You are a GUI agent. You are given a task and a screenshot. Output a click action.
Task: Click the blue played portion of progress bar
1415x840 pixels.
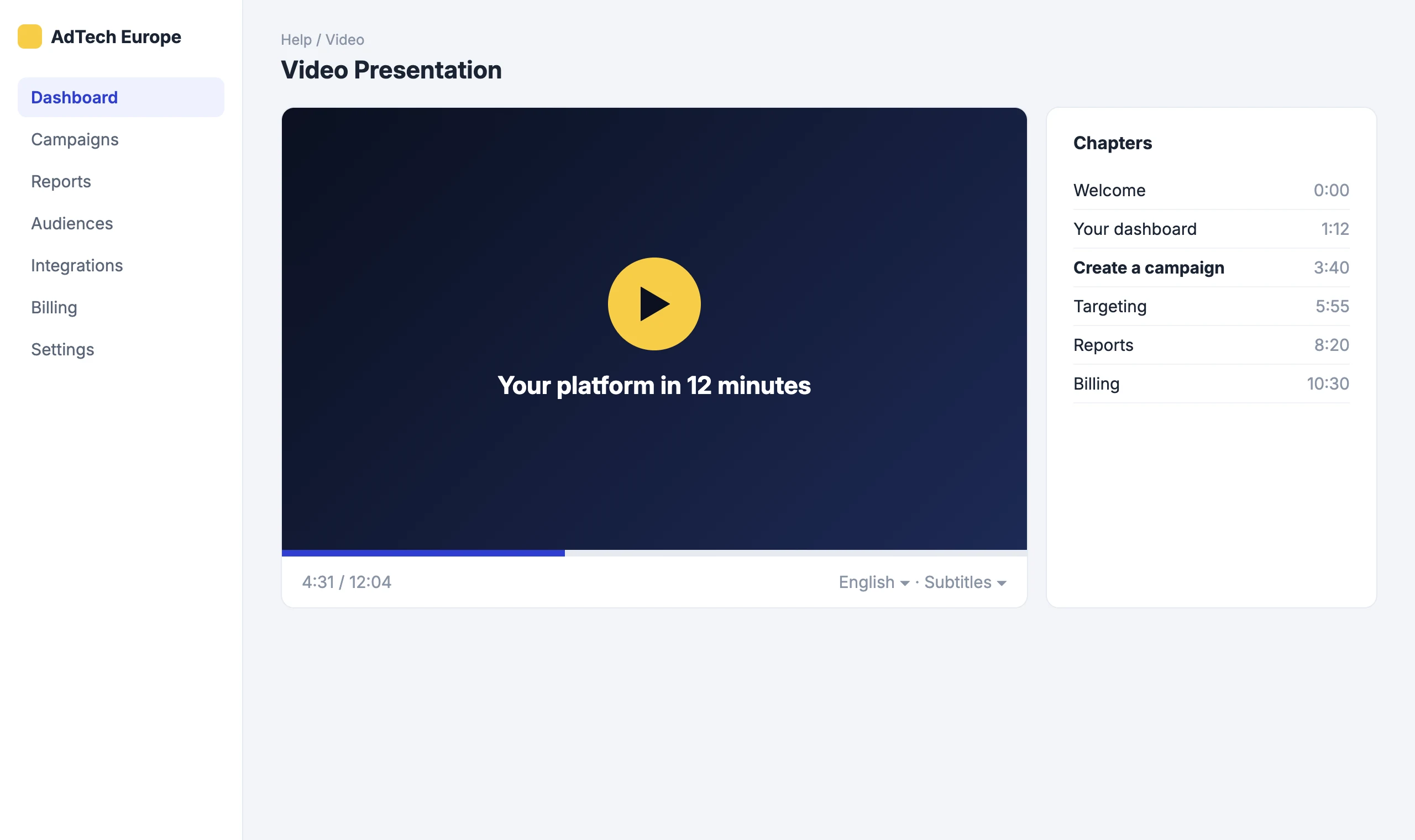pyautogui.click(x=423, y=553)
